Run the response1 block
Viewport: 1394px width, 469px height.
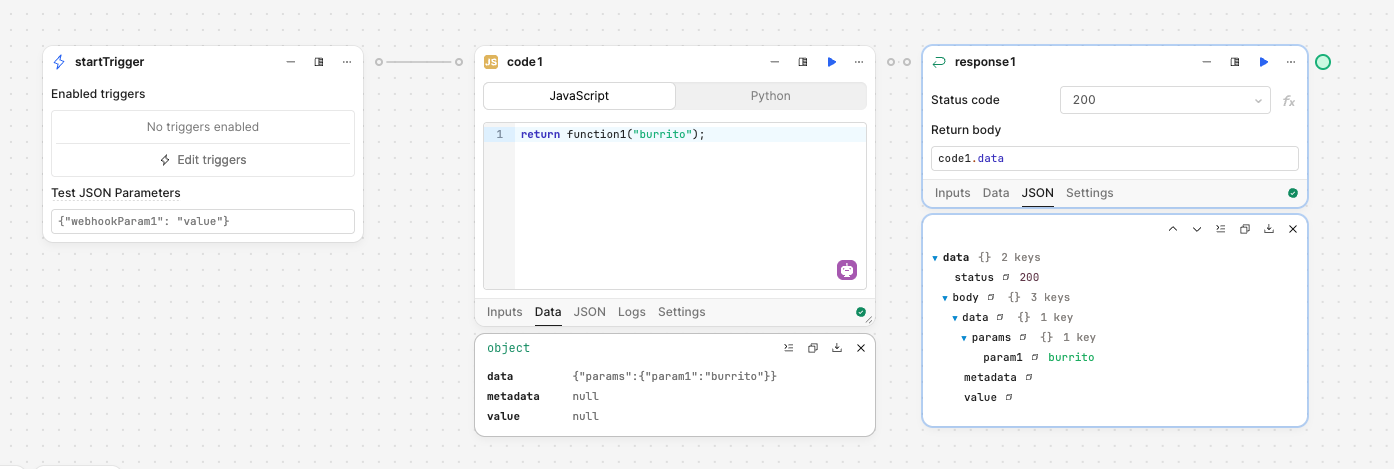tap(1263, 62)
